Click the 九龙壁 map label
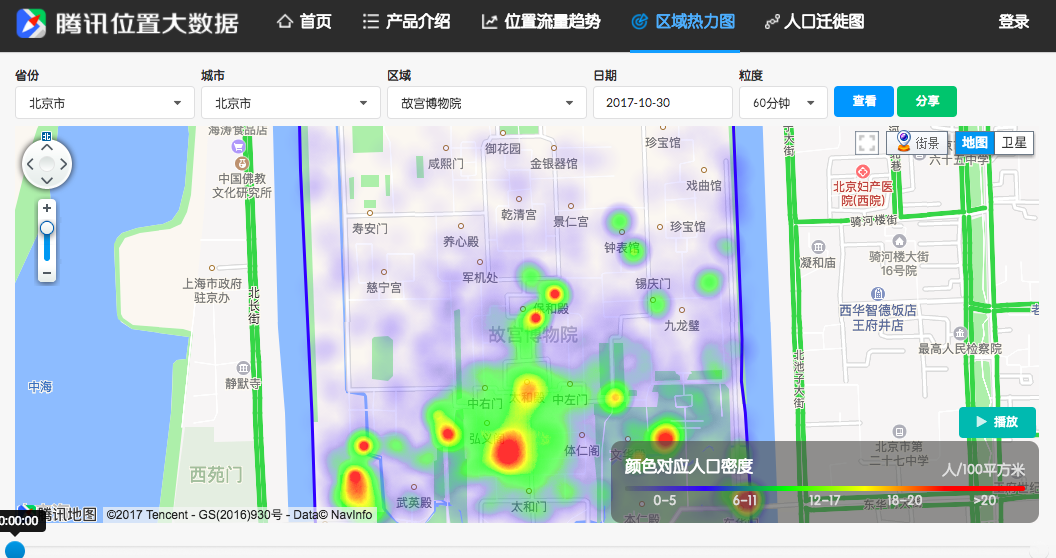Viewport: 1056px width, 558px height. tap(682, 326)
